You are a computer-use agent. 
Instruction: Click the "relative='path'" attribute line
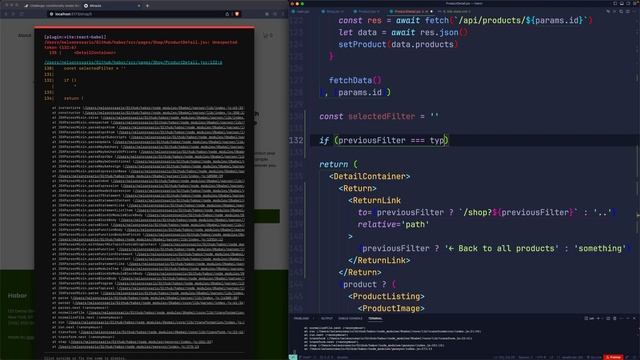[x=393, y=224]
